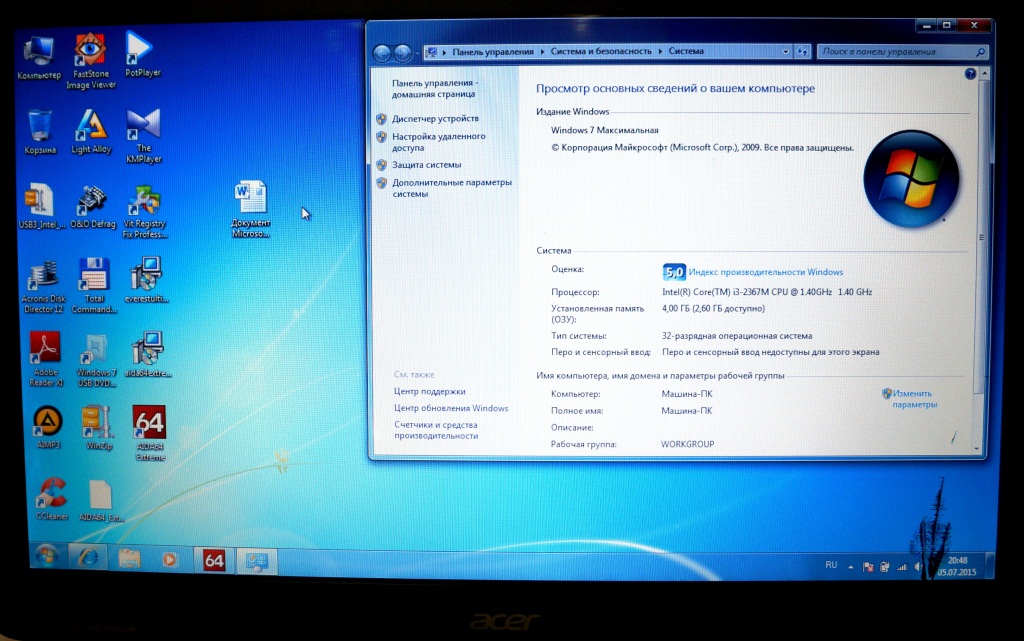Select The KMPlayer desktop shortcut
Viewport: 1024px width, 641px height.
point(144,136)
